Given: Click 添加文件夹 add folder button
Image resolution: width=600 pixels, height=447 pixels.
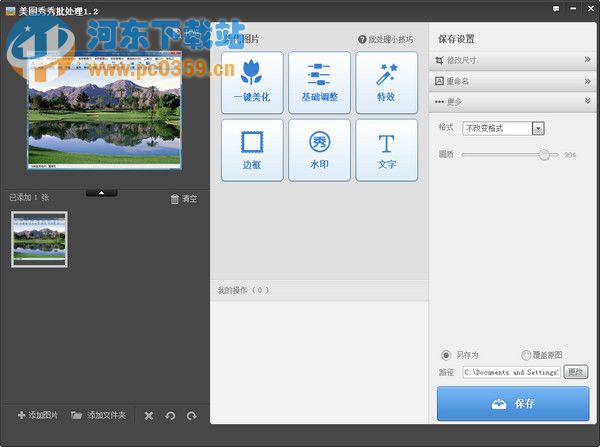Looking at the screenshot, I should (98, 415).
